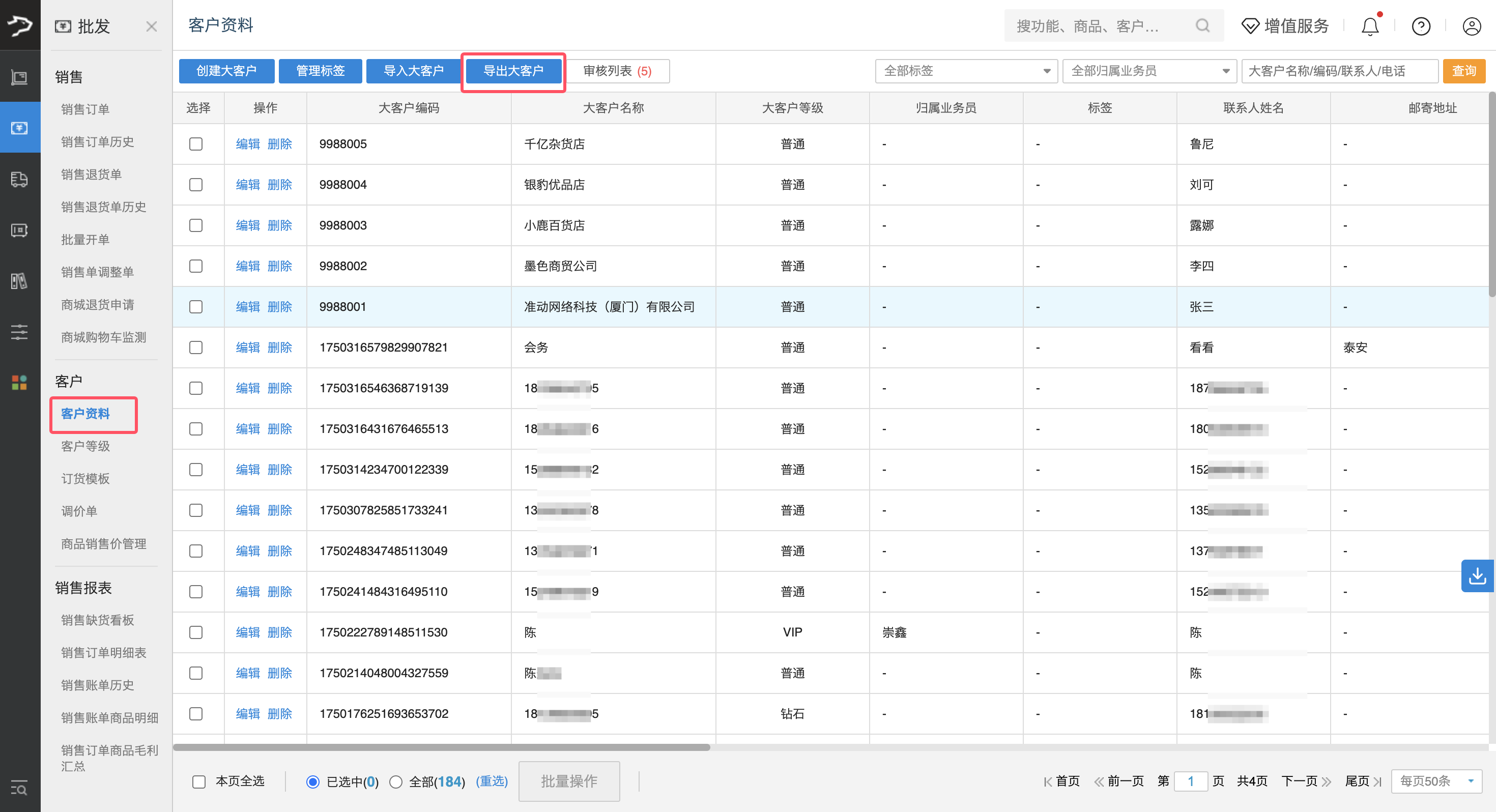This screenshot has width=1496, height=812.
Task: Open 销售订单 from the sales menu
Action: 85,108
